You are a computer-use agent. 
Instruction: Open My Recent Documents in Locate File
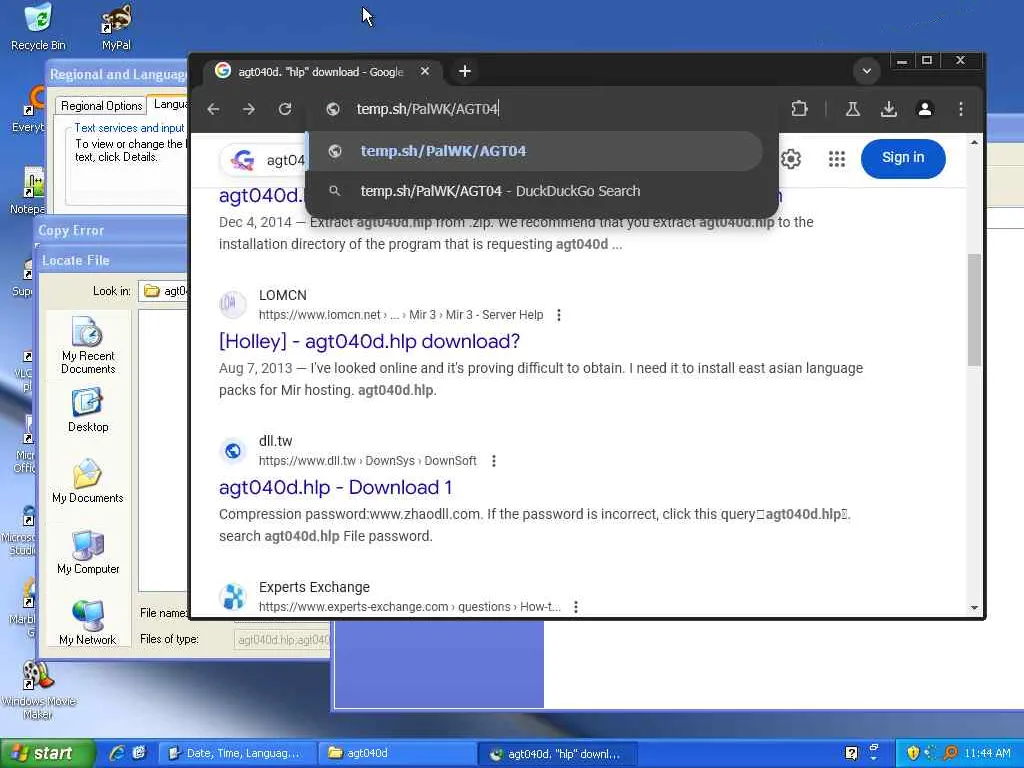(88, 345)
